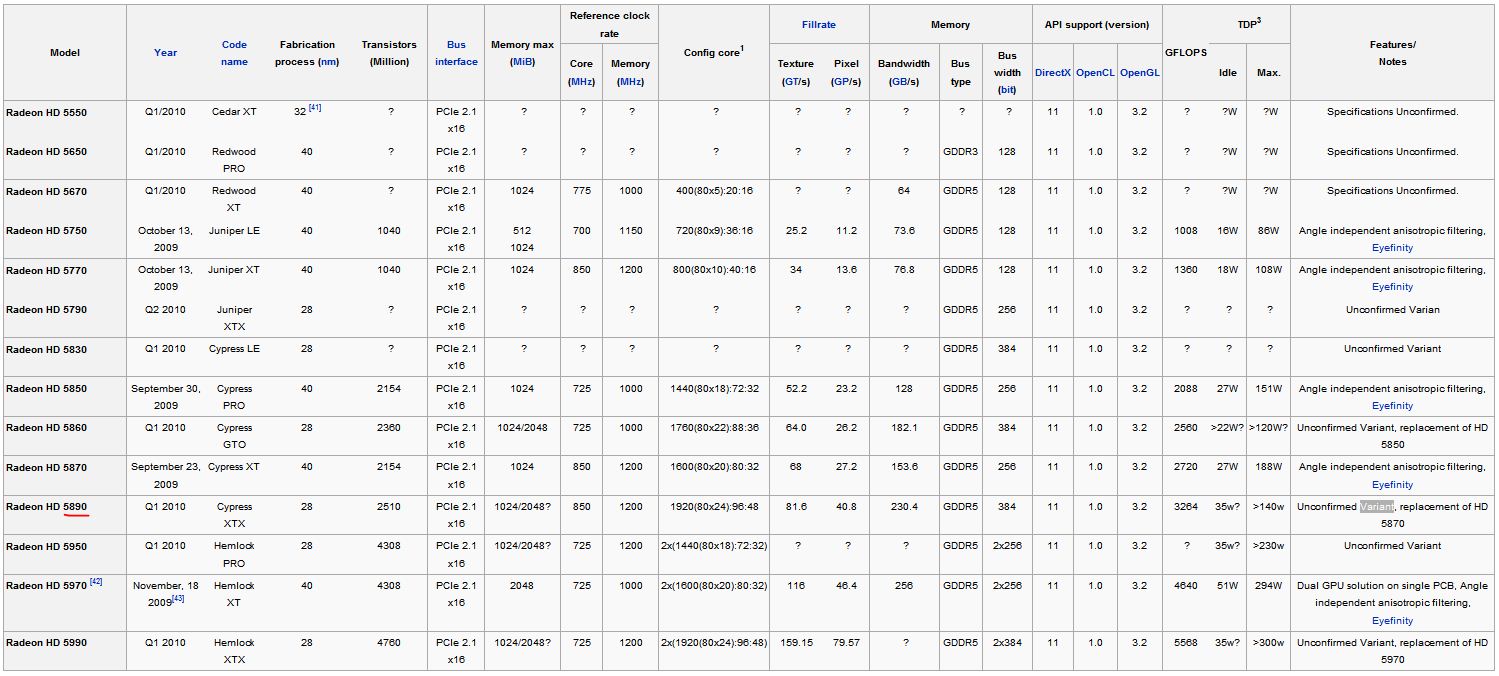This screenshot has height=676, width=1499.
Task: Click the Hemlock XTX code name cell
Action: pyautogui.click(x=234, y=651)
